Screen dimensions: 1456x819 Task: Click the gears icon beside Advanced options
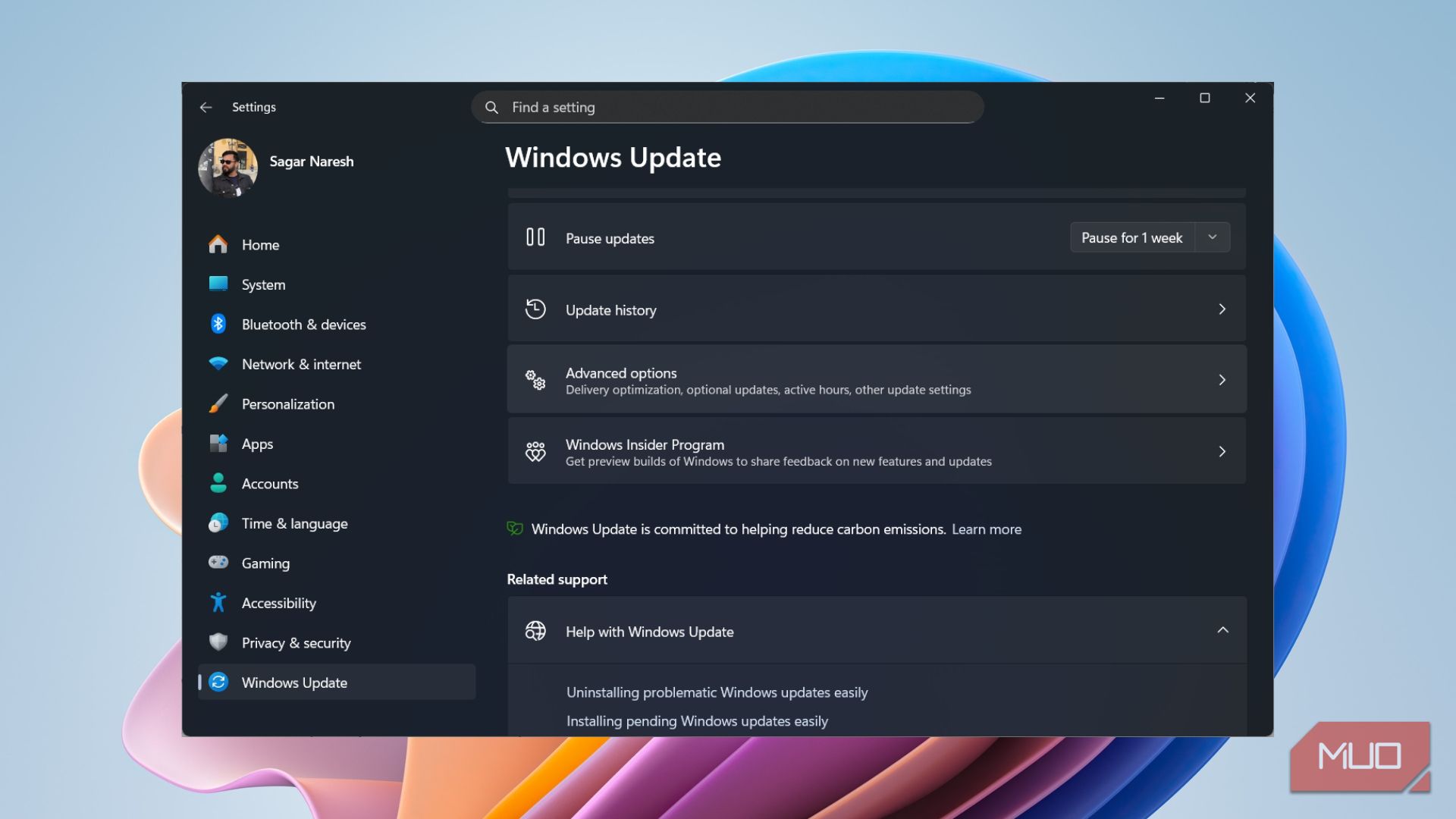pos(535,380)
